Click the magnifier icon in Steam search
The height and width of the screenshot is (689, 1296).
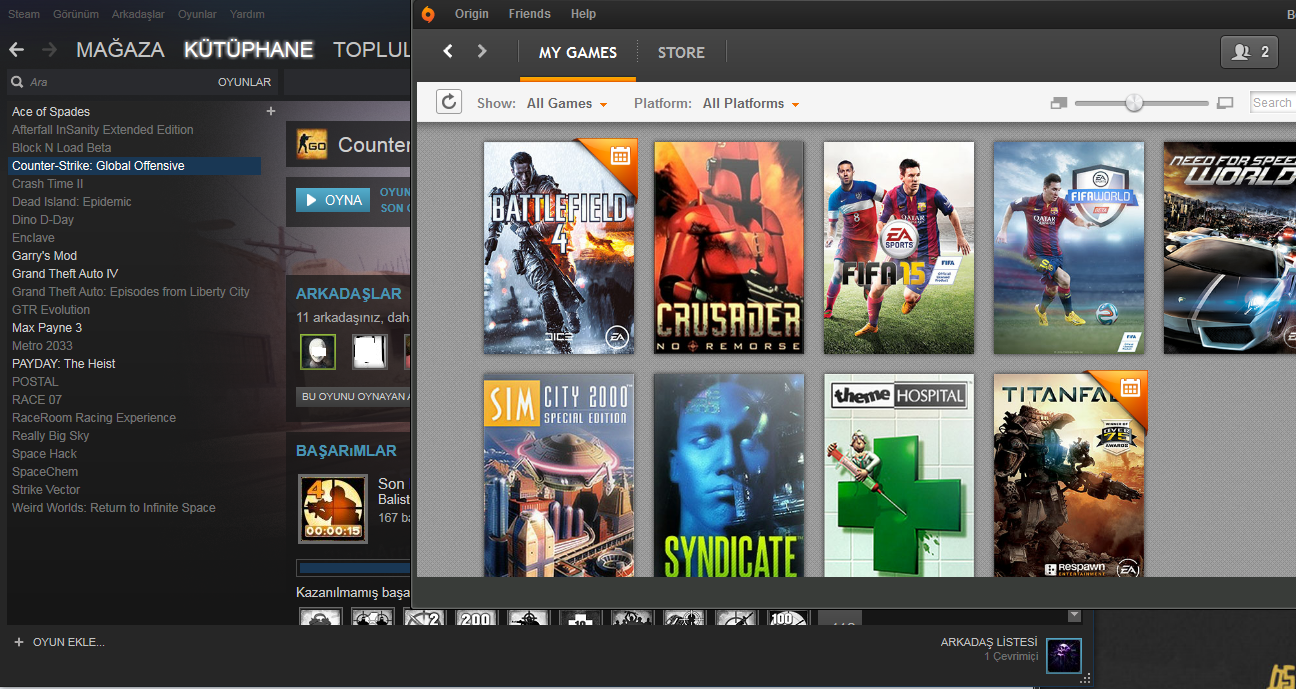click(x=17, y=82)
